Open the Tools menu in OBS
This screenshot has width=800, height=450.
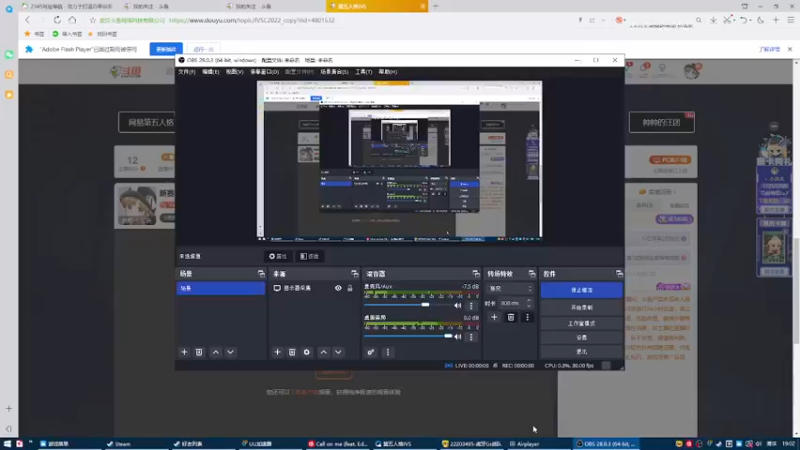[x=363, y=72]
